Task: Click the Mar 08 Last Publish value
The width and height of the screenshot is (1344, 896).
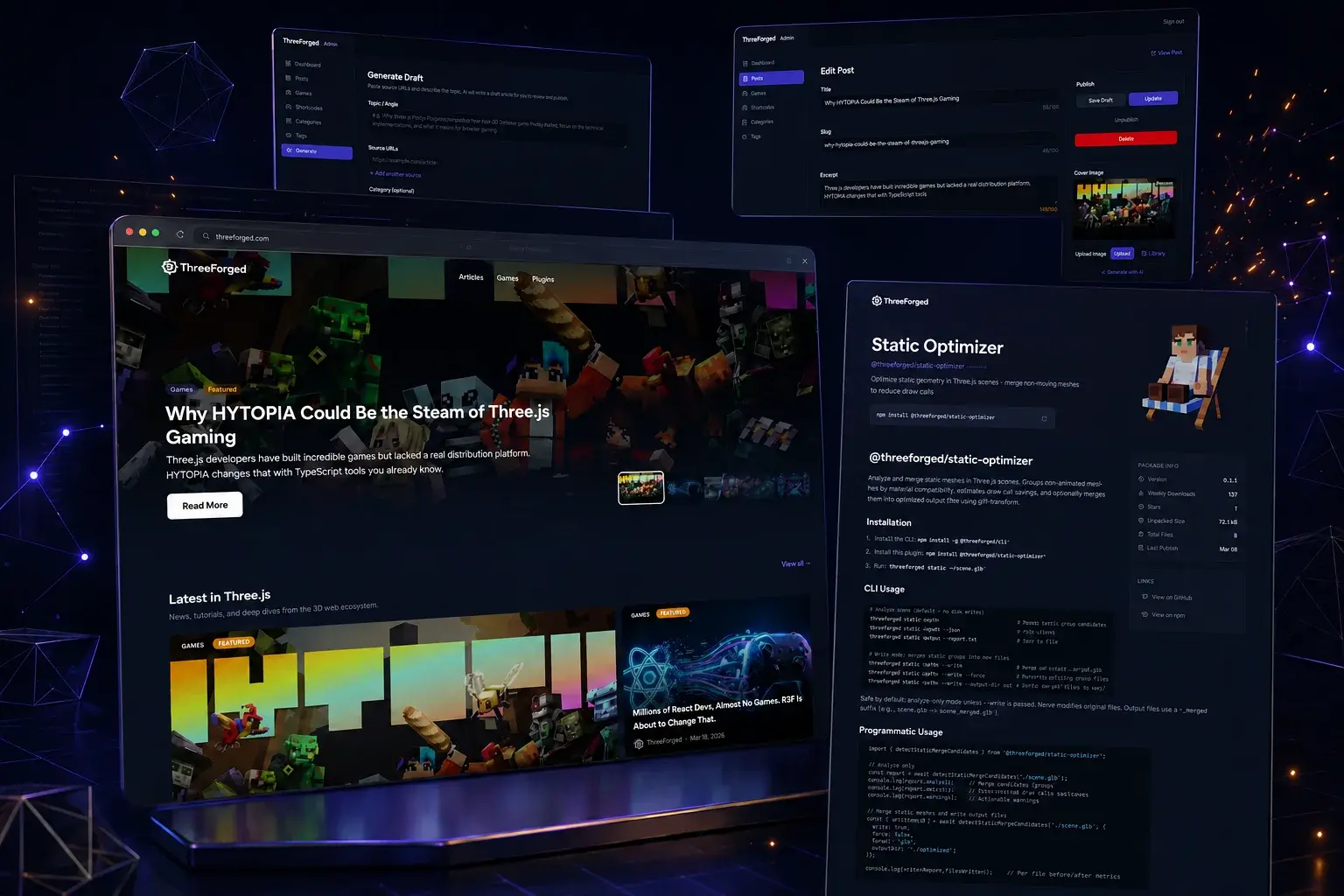Action: pos(1228,549)
